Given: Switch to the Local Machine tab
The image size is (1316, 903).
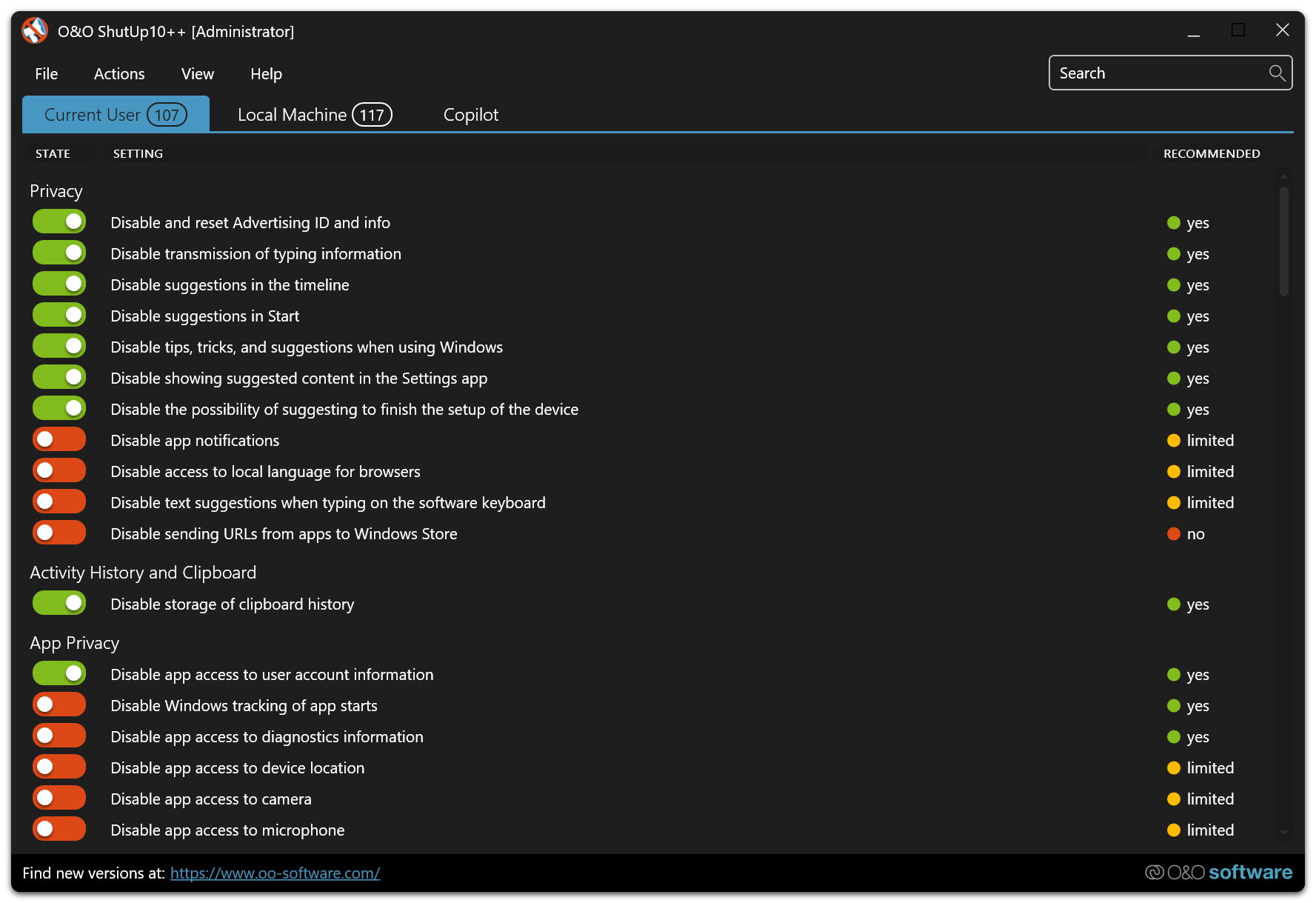Looking at the screenshot, I should (314, 115).
